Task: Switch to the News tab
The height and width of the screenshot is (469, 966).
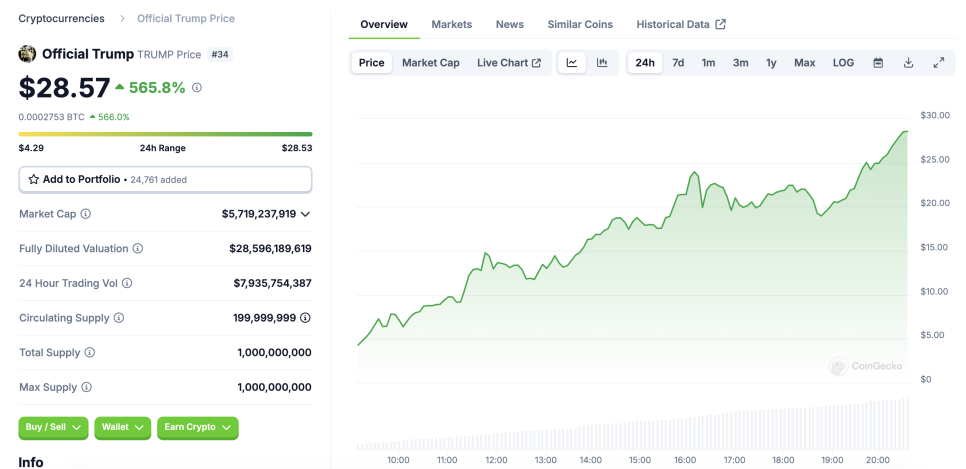Action: click(509, 25)
